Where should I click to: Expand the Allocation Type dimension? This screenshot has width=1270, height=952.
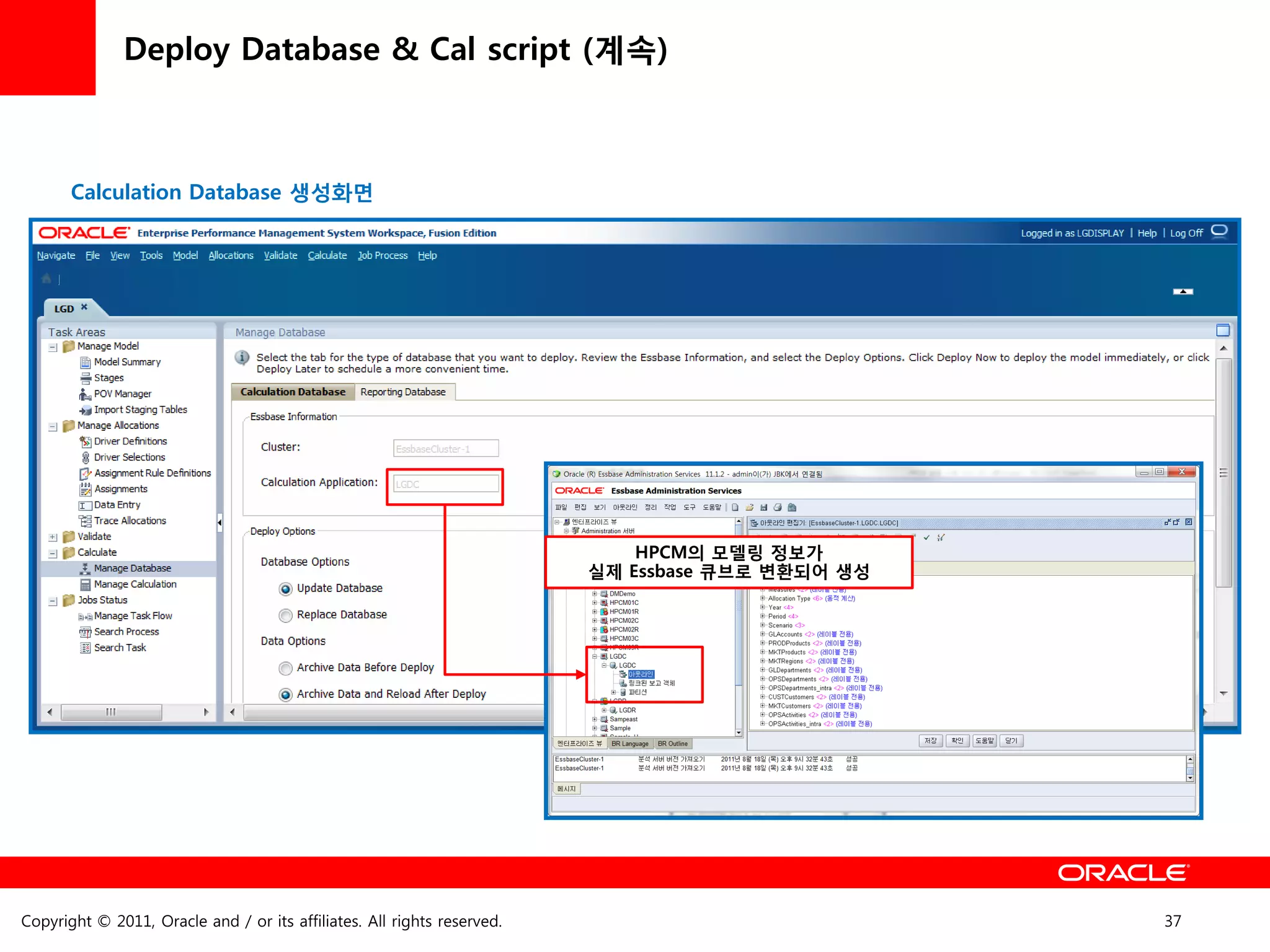763,599
